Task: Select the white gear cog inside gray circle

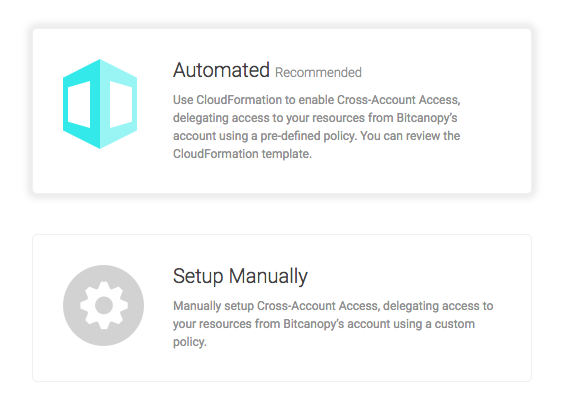Action: (x=104, y=305)
